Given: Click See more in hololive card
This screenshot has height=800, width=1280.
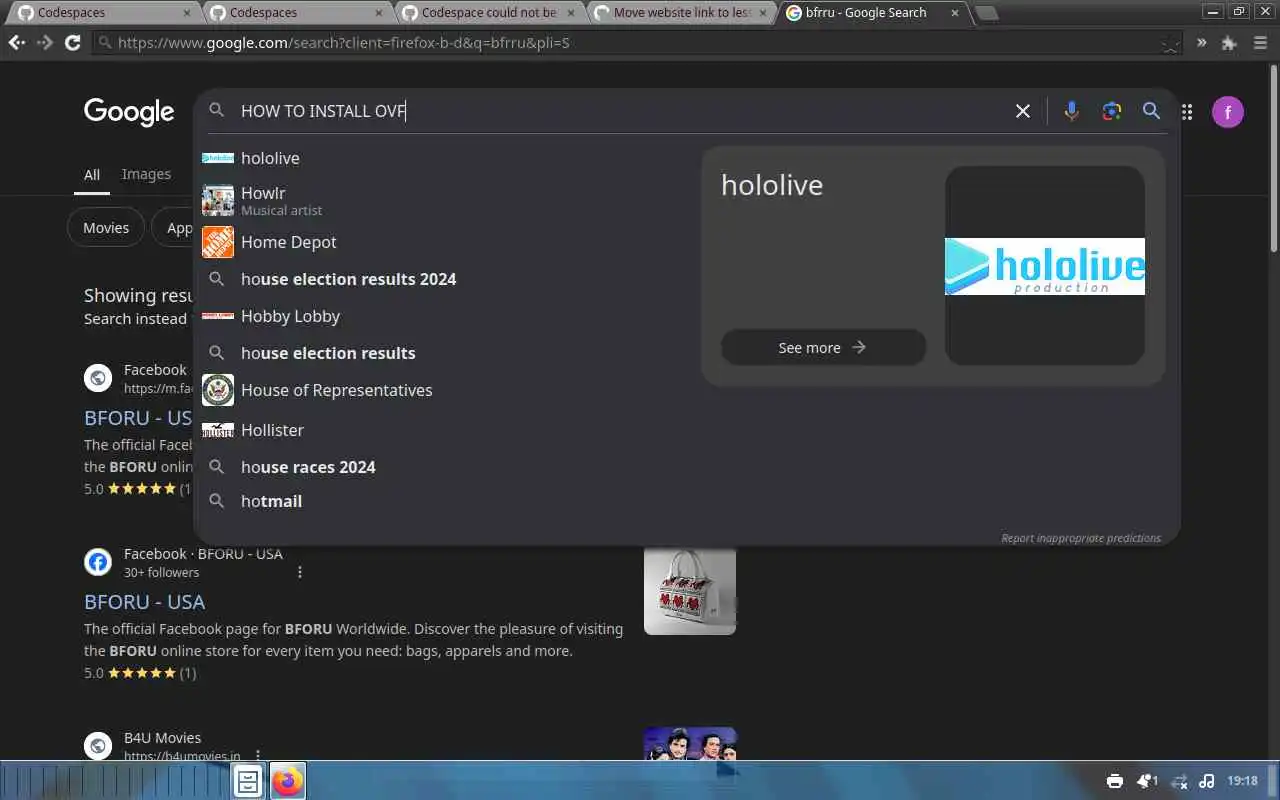Looking at the screenshot, I should [x=823, y=347].
